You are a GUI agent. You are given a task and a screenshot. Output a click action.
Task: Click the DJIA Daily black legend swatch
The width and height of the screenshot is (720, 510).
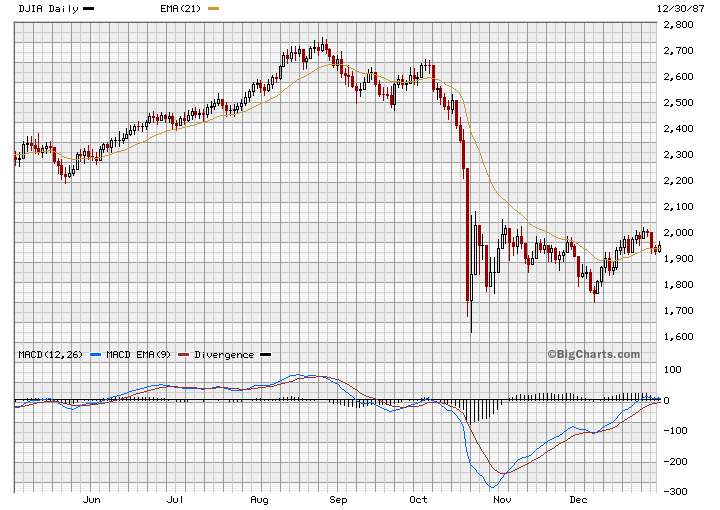pos(89,8)
